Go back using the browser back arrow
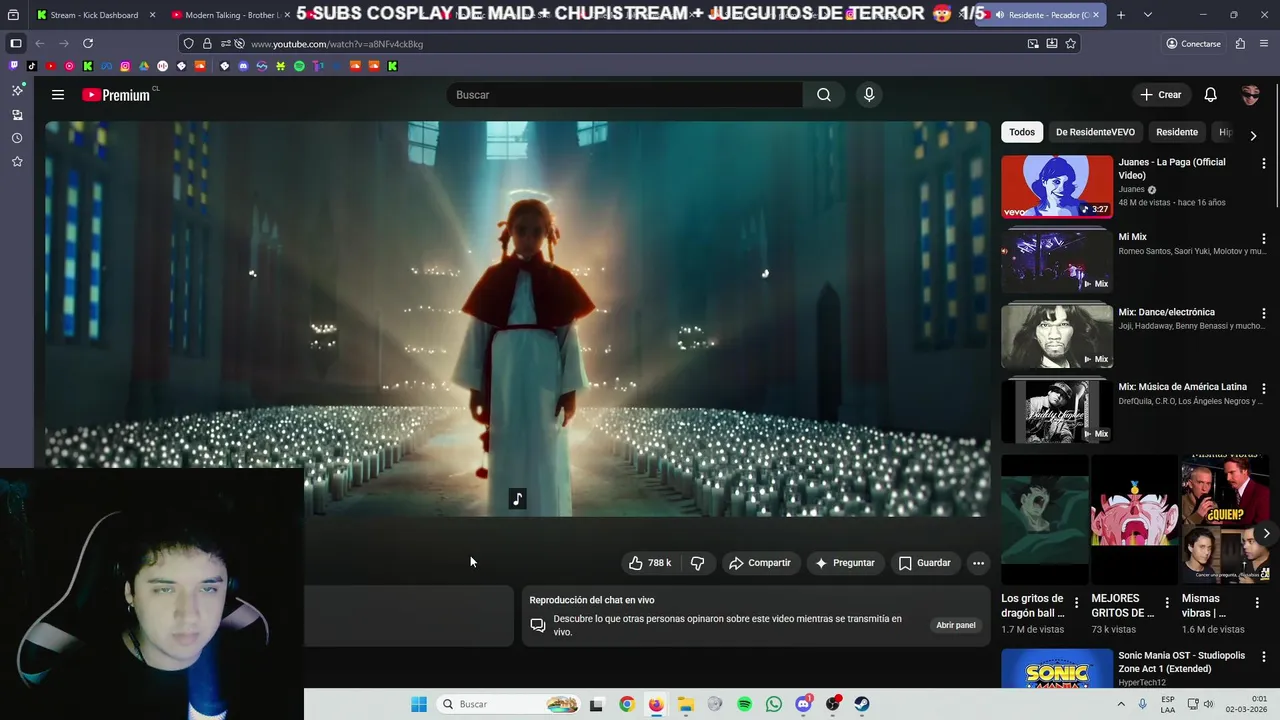 point(40,44)
